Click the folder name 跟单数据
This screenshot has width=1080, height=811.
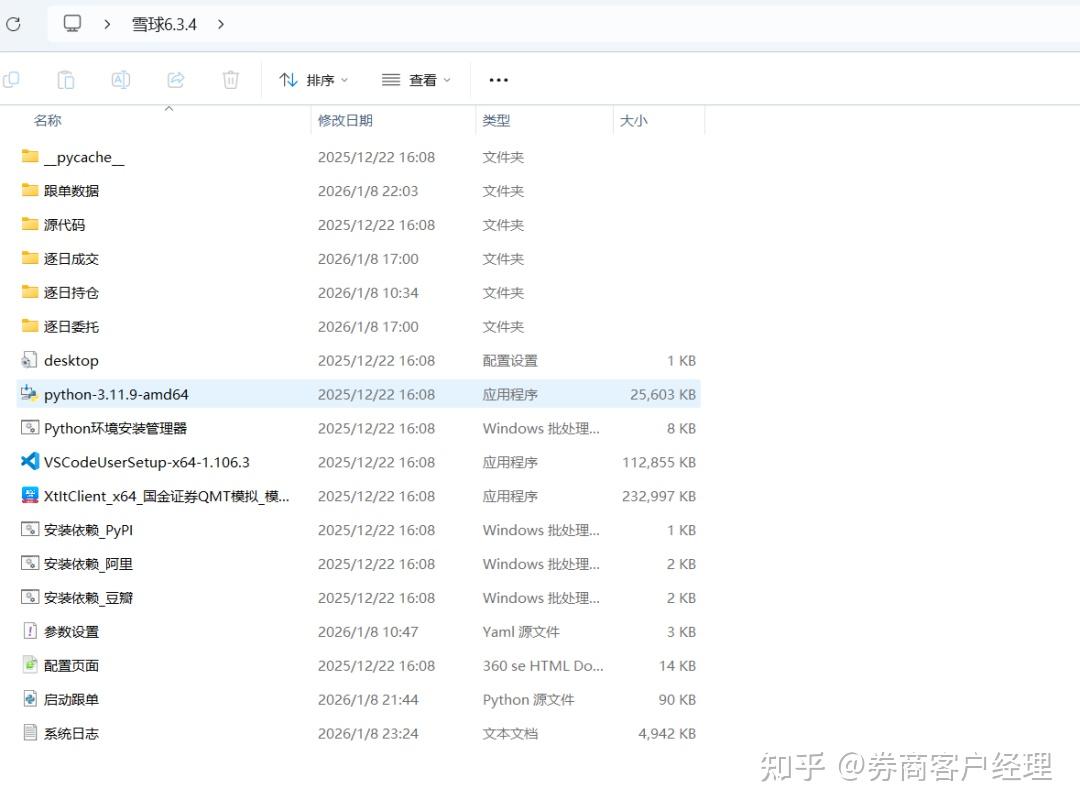(71, 191)
